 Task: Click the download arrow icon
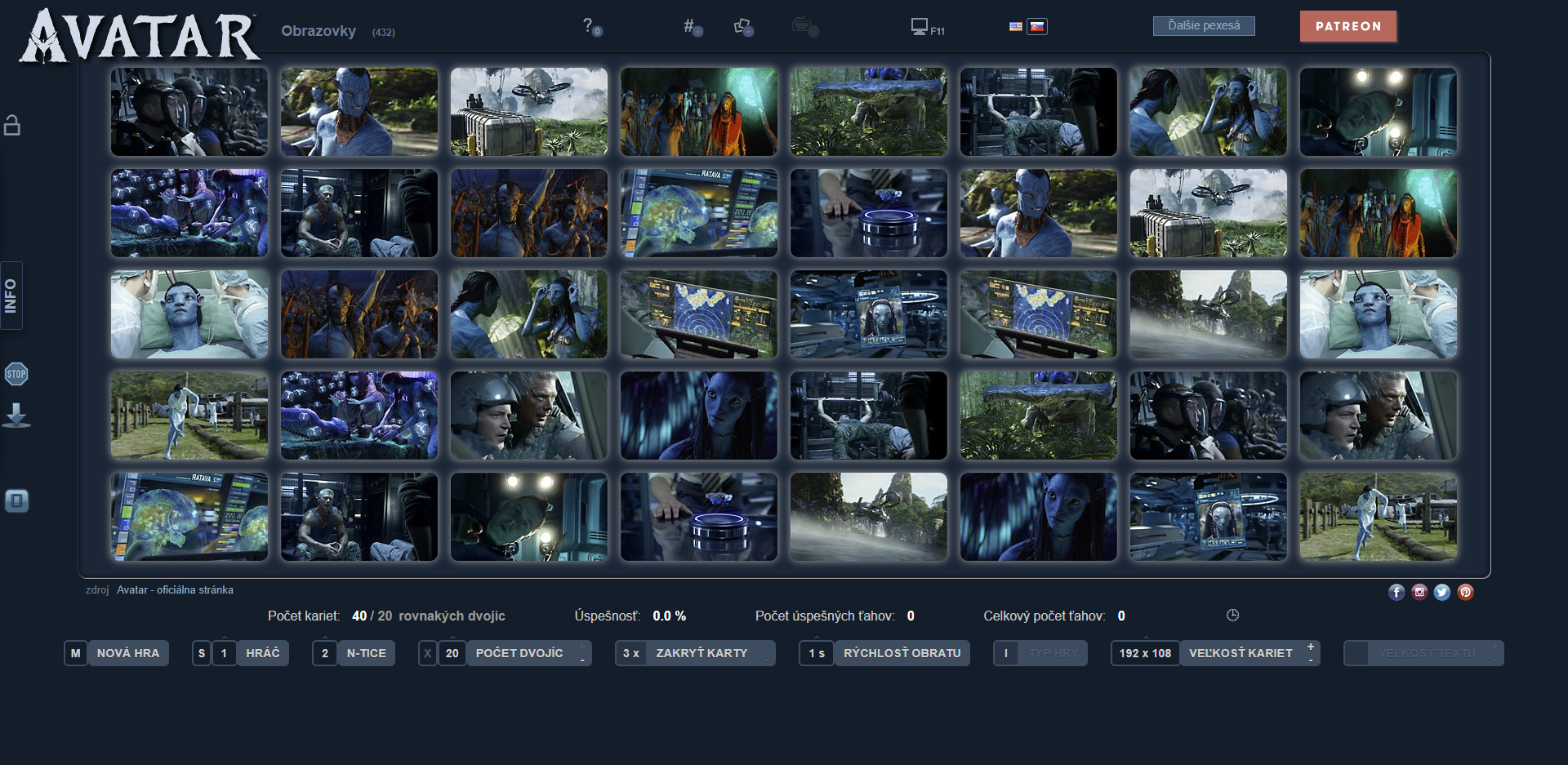coord(16,416)
